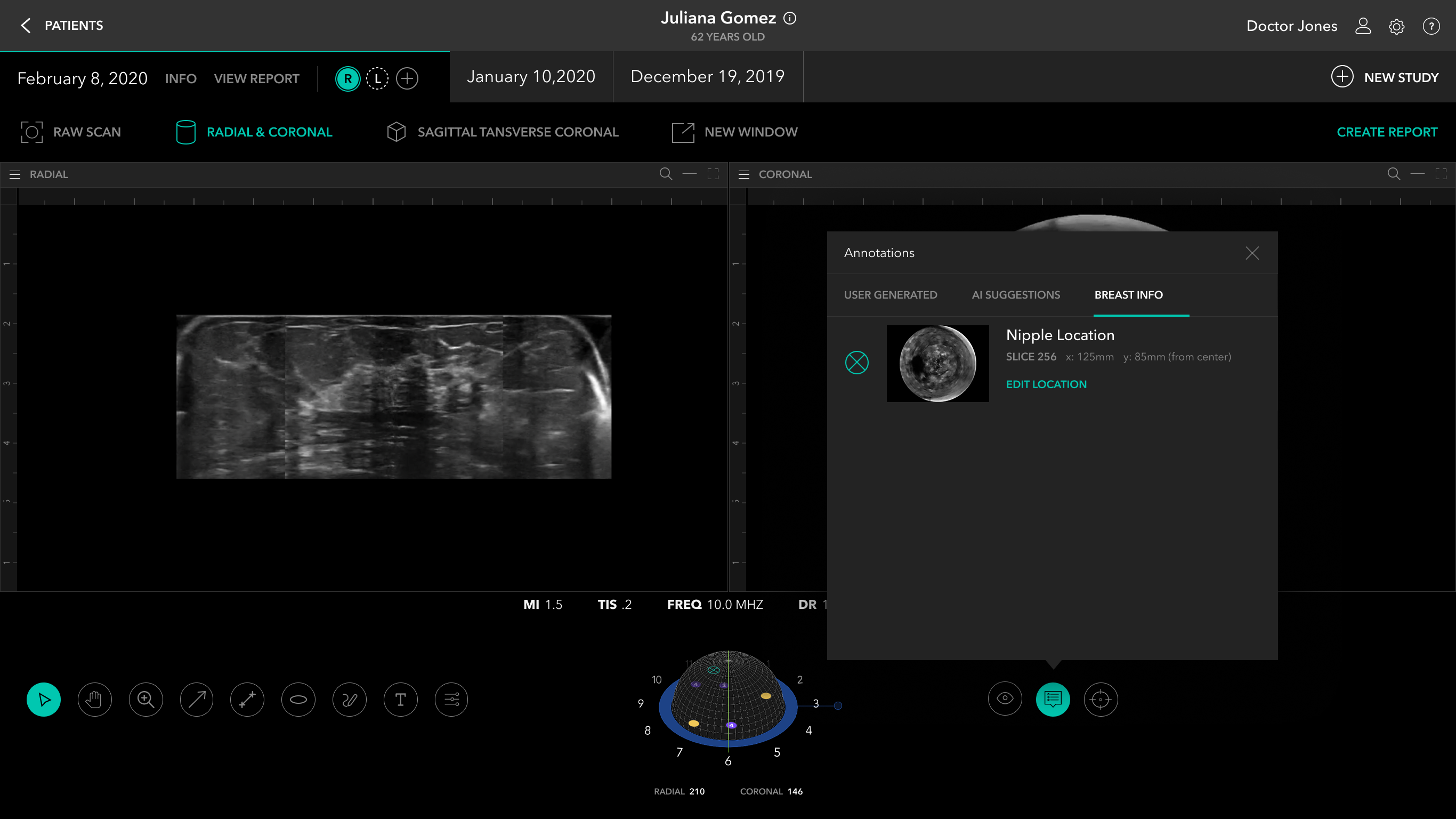The height and width of the screenshot is (819, 1456).
Task: Open the RADIAL panel hamburger menu
Action: point(15,174)
